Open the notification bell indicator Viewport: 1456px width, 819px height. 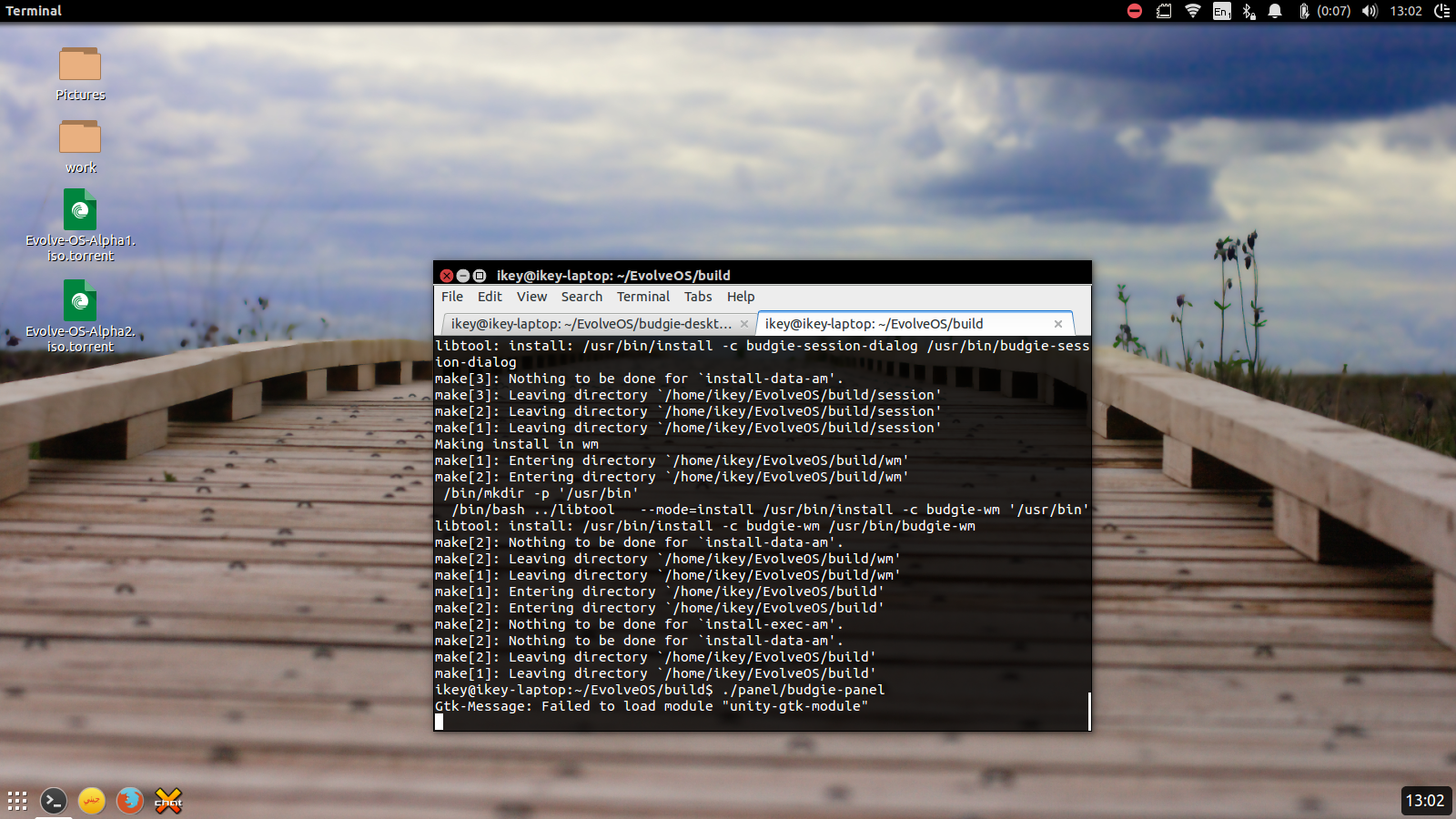[1275, 11]
